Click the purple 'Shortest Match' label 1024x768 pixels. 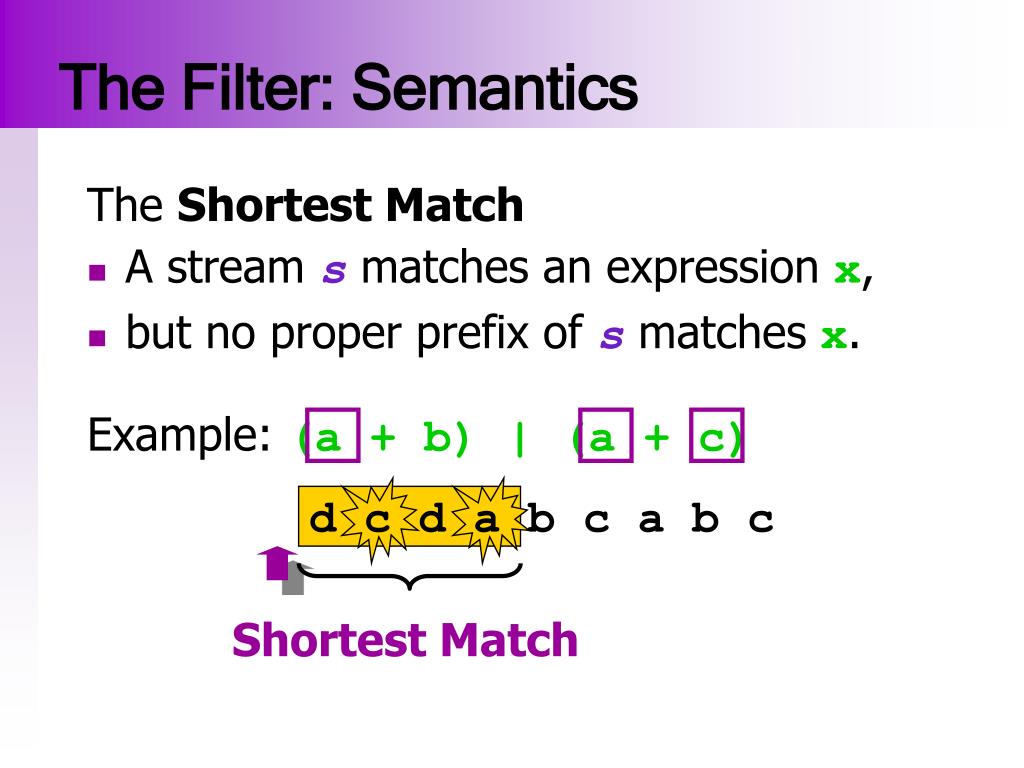(x=405, y=640)
